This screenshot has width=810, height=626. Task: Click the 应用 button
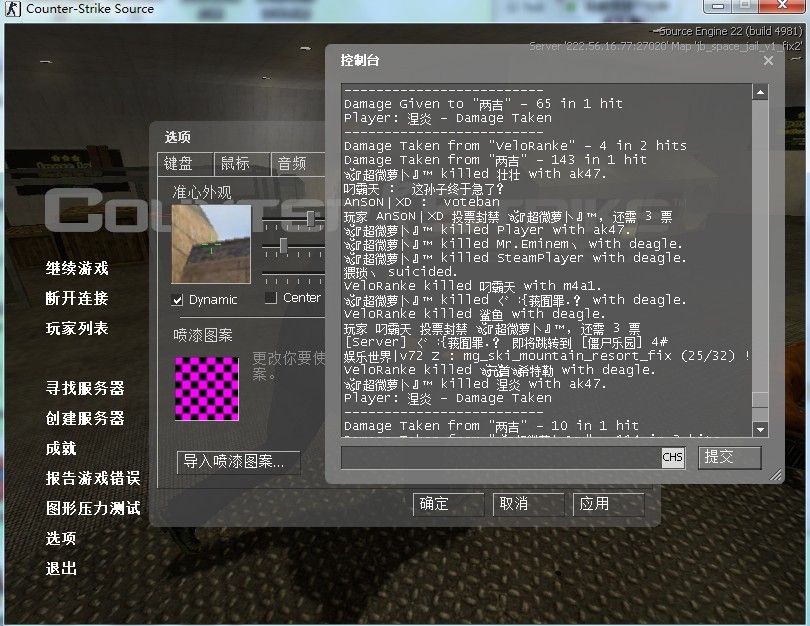coord(609,504)
